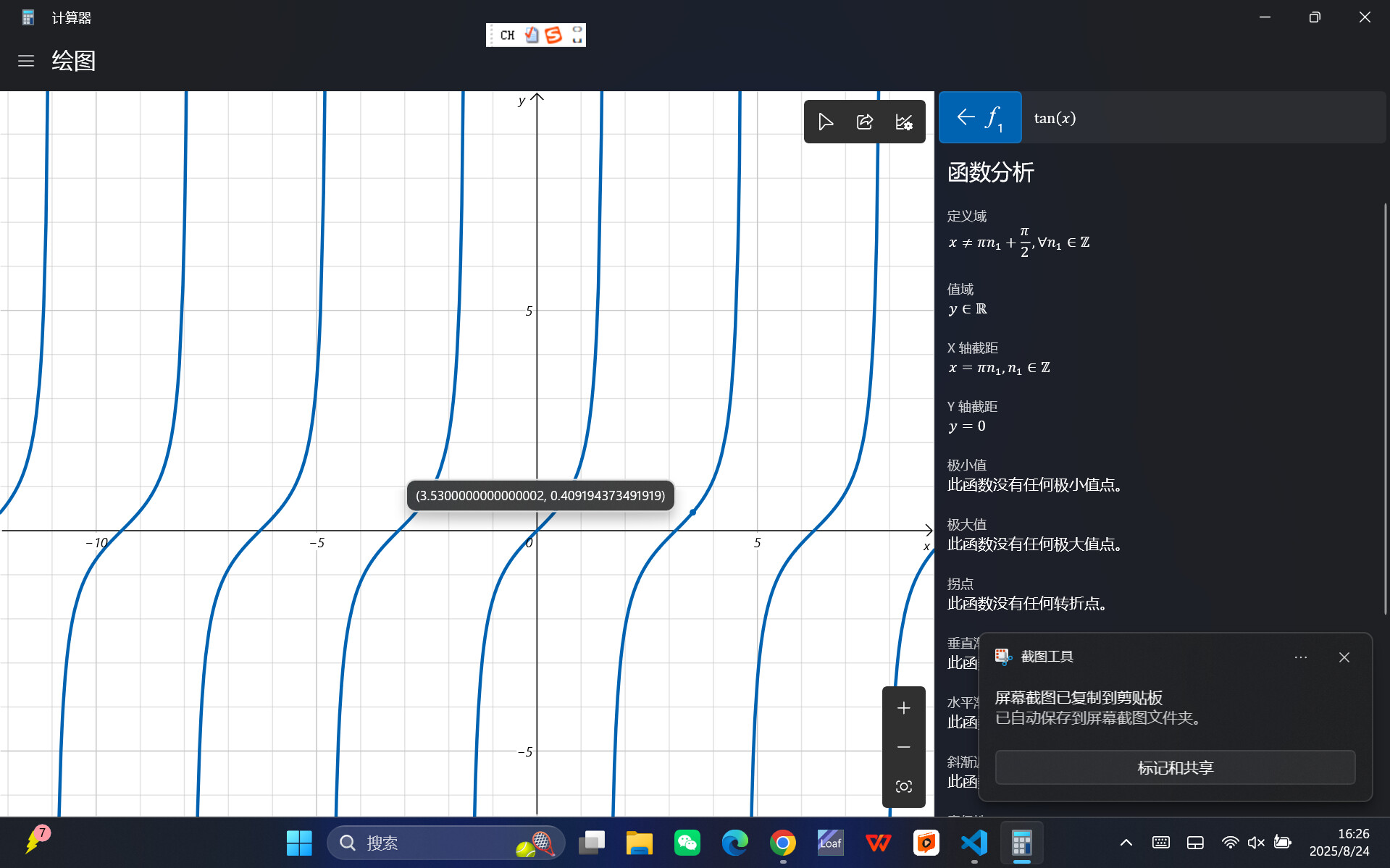1390x868 pixels.
Task: Go back using the arrow beside f1
Action: pyautogui.click(x=965, y=117)
